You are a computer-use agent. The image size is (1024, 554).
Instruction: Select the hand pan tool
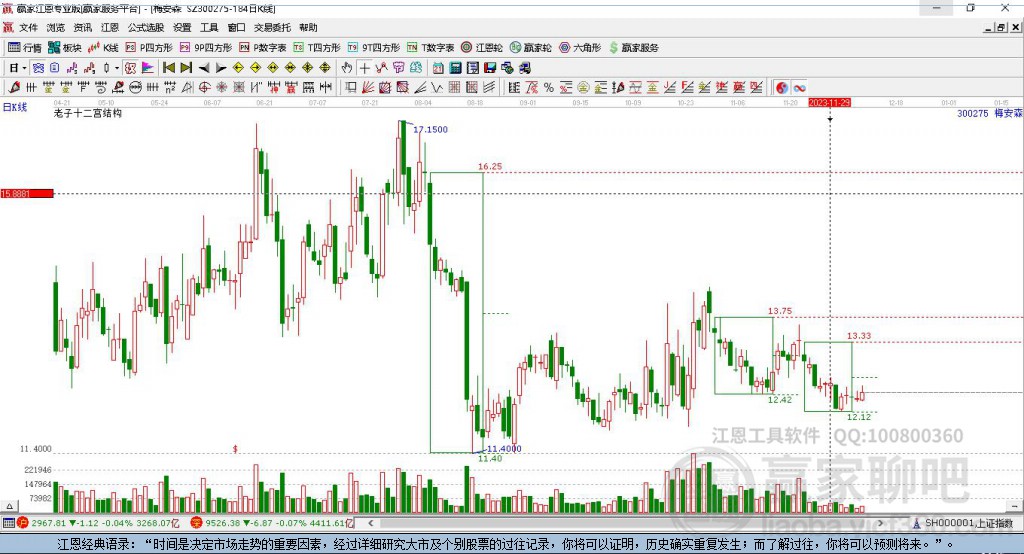[x=347, y=68]
